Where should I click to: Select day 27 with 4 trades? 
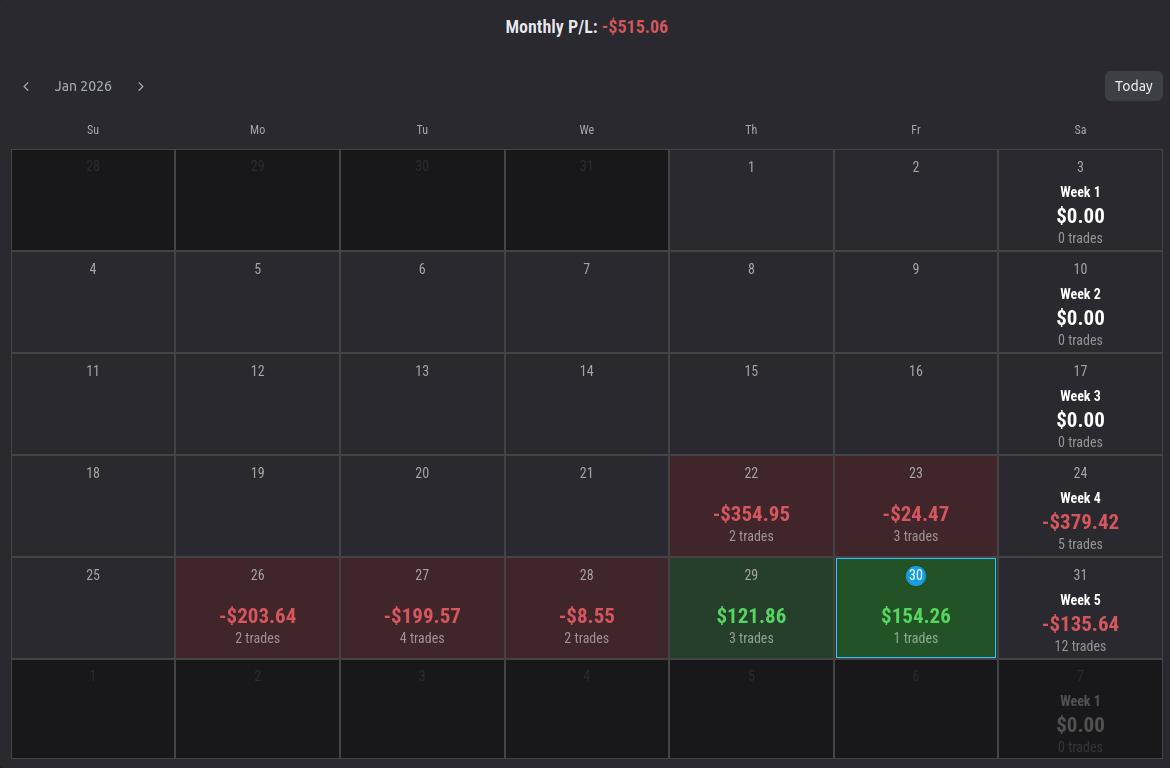click(422, 607)
